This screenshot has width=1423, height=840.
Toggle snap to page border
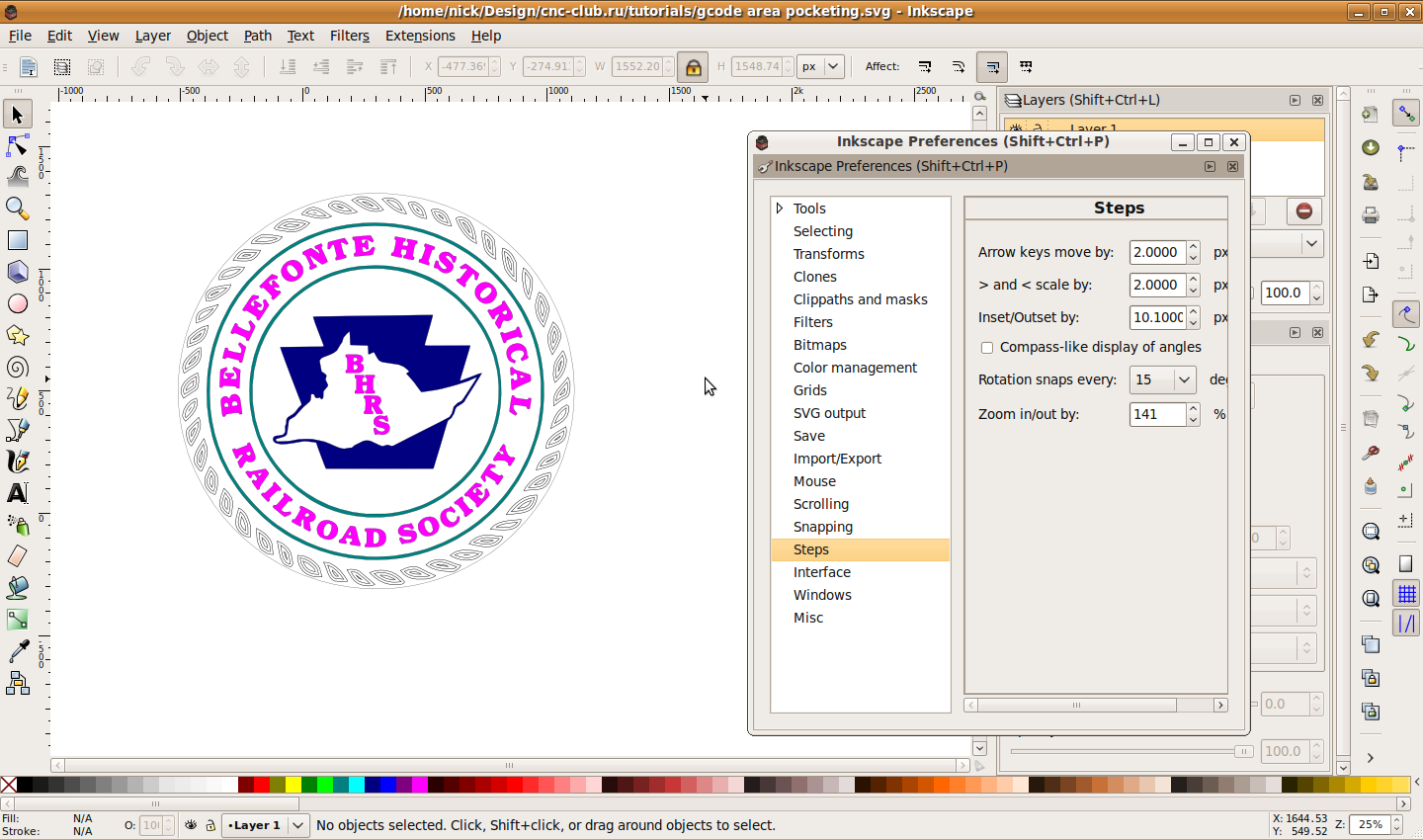tap(1406, 563)
